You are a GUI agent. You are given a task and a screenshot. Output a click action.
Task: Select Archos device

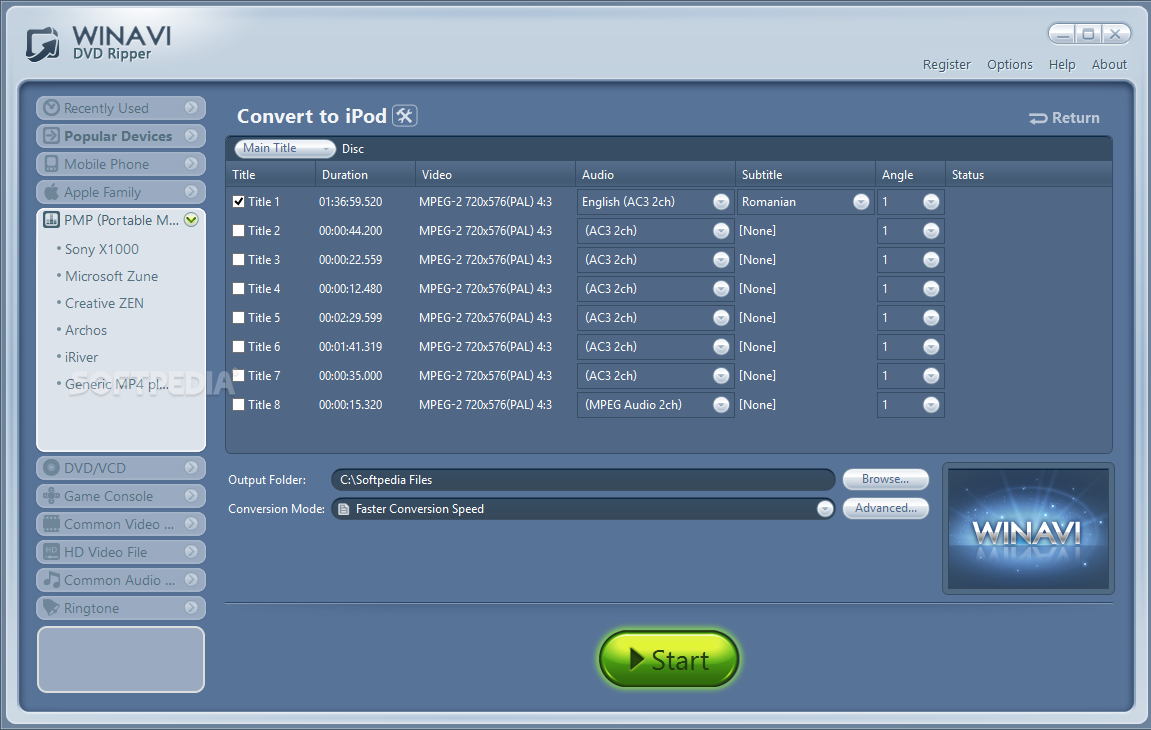pos(86,330)
